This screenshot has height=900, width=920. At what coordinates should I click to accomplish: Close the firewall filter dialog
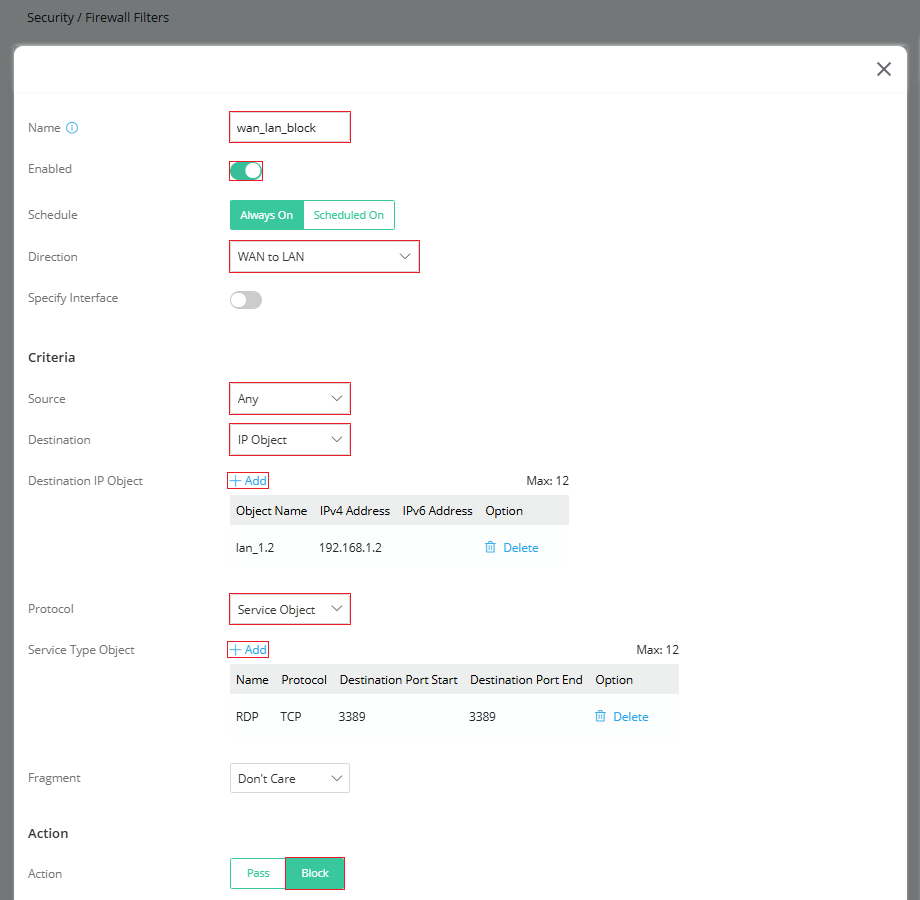pos(884,69)
